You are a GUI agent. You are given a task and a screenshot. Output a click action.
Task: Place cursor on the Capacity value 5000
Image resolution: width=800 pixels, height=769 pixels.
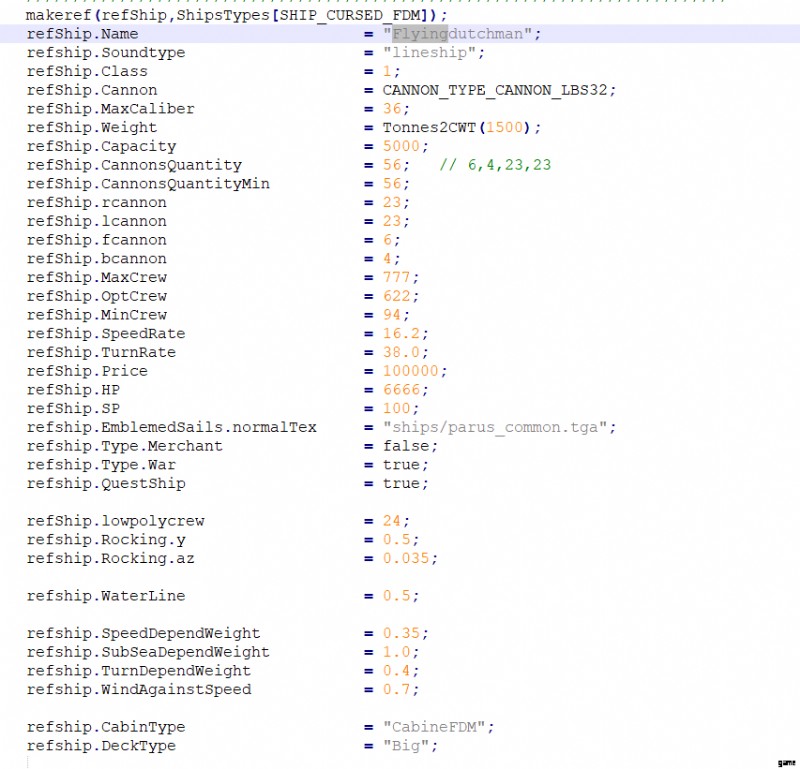pos(401,146)
